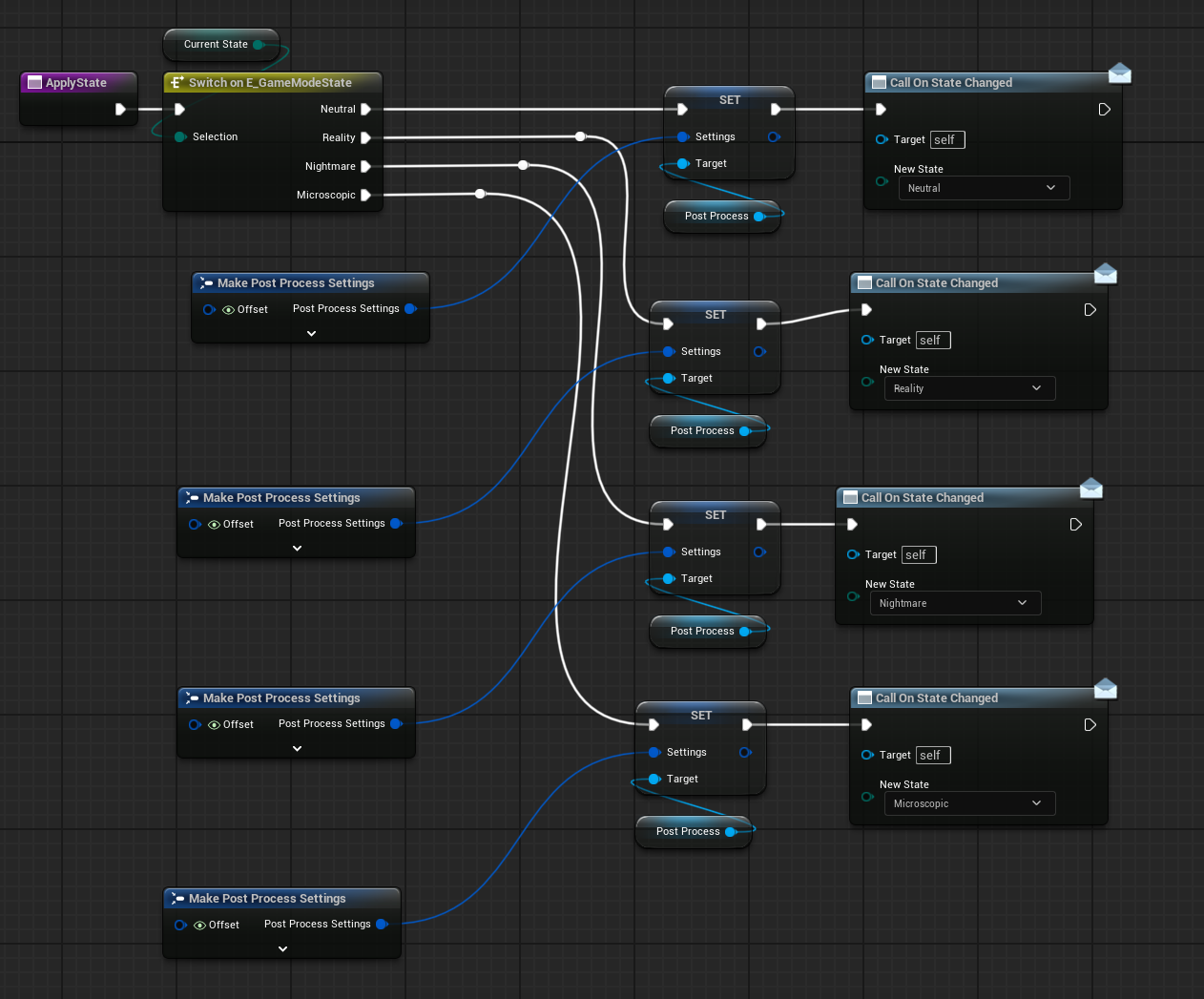Click the self Target field on the Reality state node
Image resolution: width=1204 pixels, height=999 pixels.
932,340
